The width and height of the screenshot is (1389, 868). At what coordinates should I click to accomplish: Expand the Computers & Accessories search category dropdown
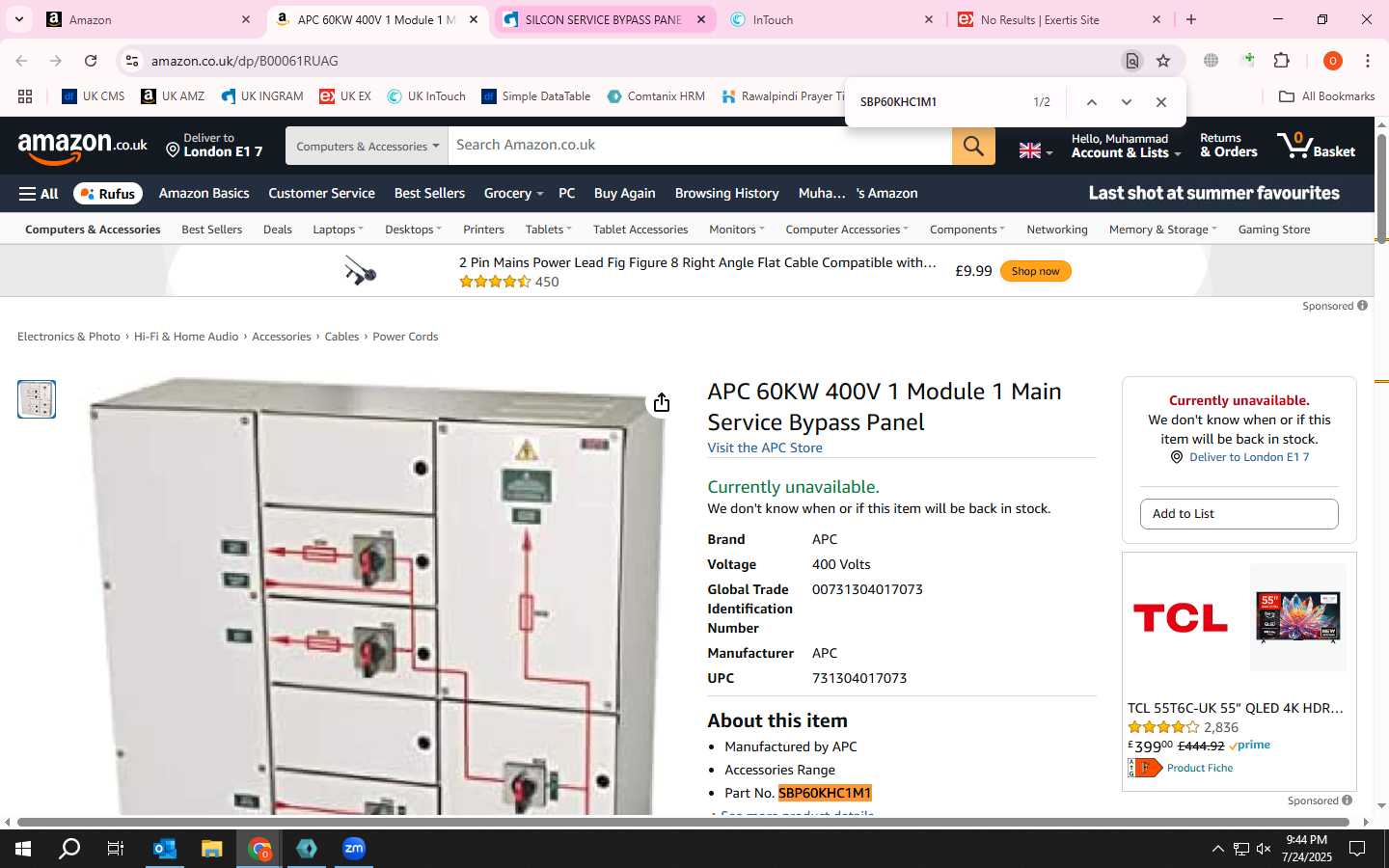[x=367, y=146]
